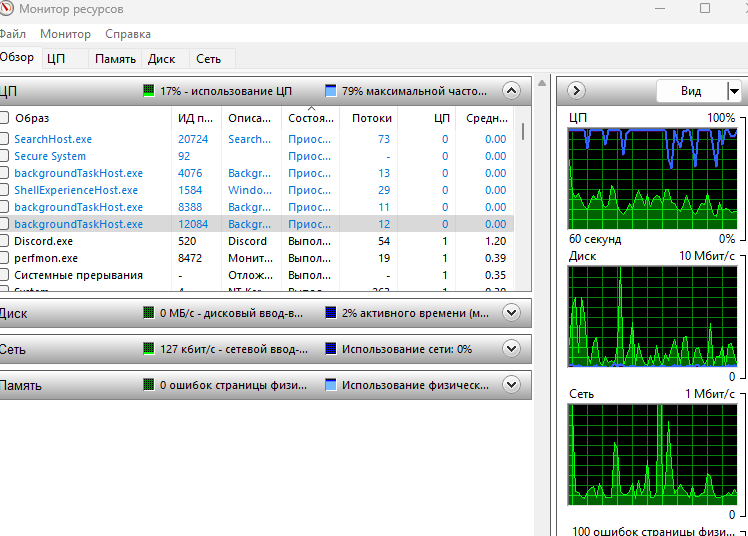Check the SearchHost.exe checkbox
Viewport: 748px width, 536px height.
(4, 139)
